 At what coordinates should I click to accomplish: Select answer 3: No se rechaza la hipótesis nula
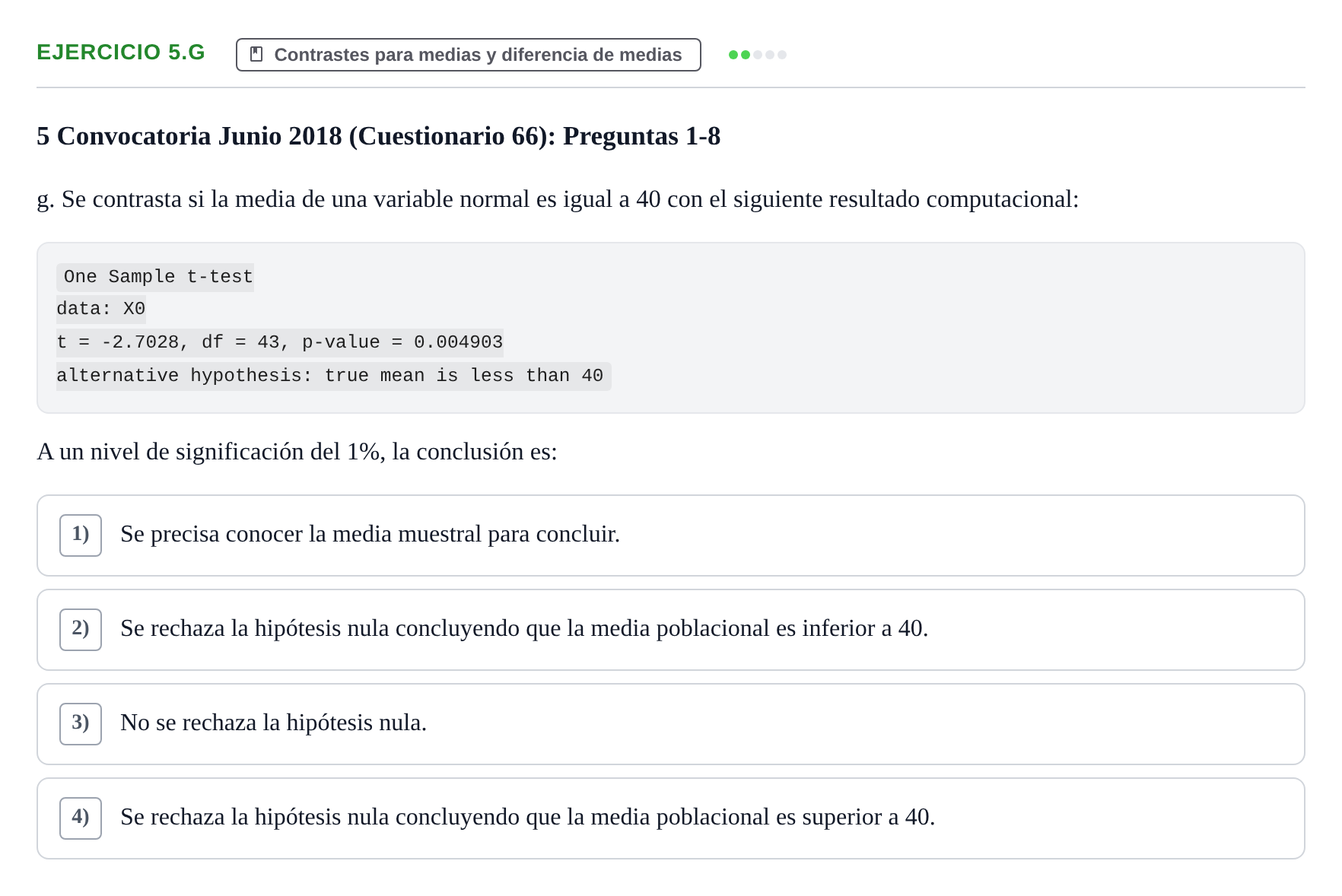(670, 724)
